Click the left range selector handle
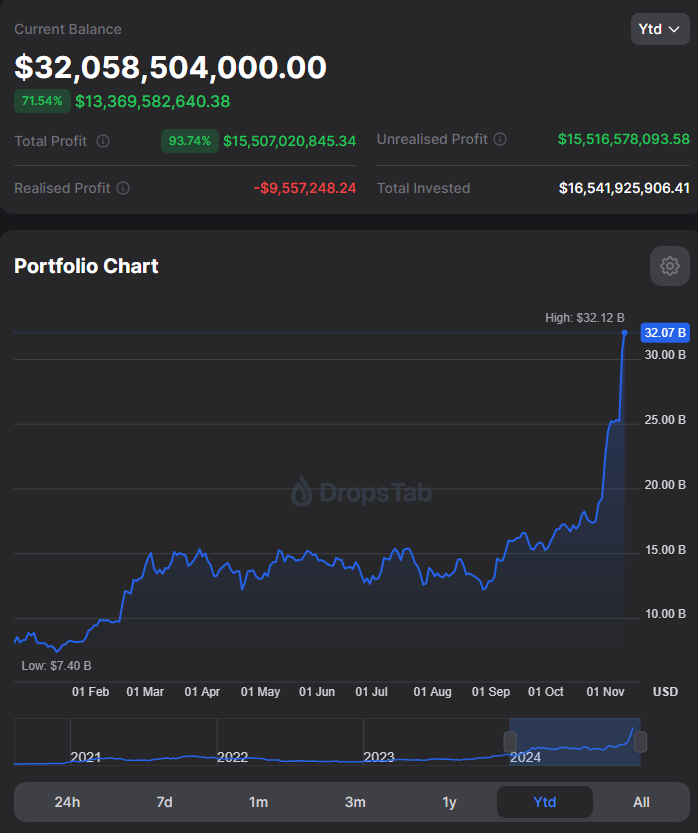Viewport: 698px width, 833px height. click(x=510, y=742)
